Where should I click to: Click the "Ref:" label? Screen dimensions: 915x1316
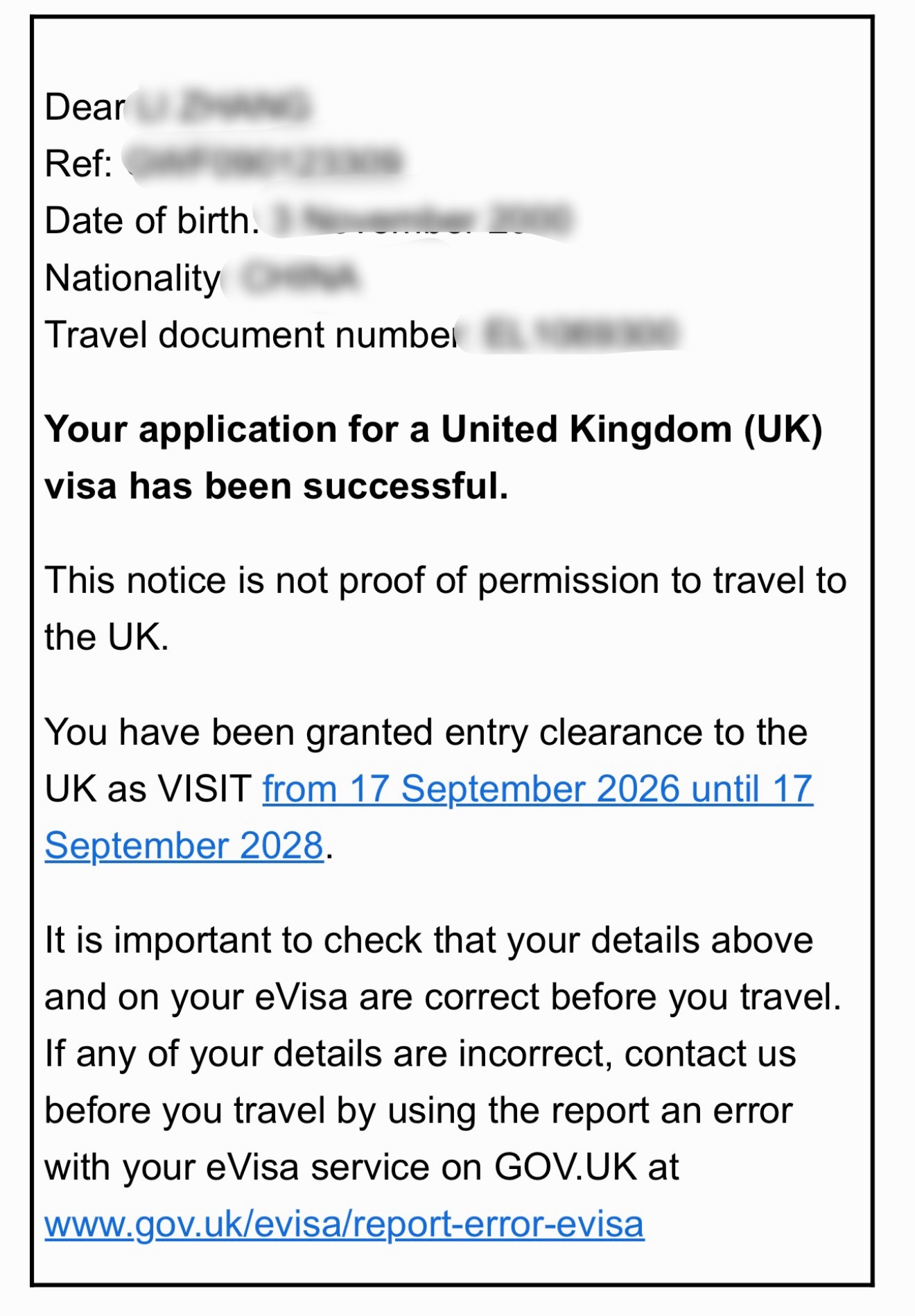point(78,164)
